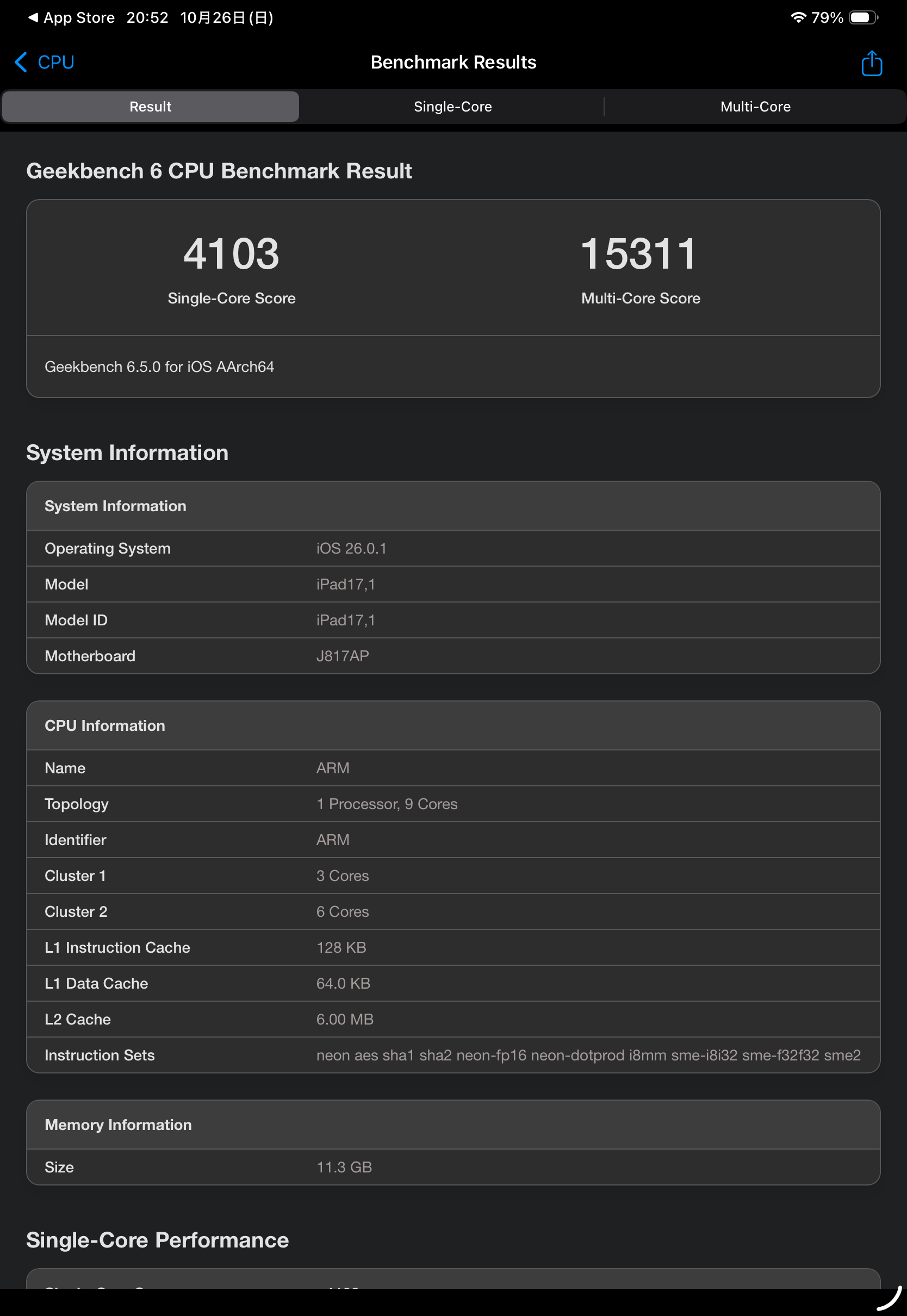The height and width of the screenshot is (1316, 907).
Task: Tap the Single-Core Performance heading
Action: [x=157, y=1239]
